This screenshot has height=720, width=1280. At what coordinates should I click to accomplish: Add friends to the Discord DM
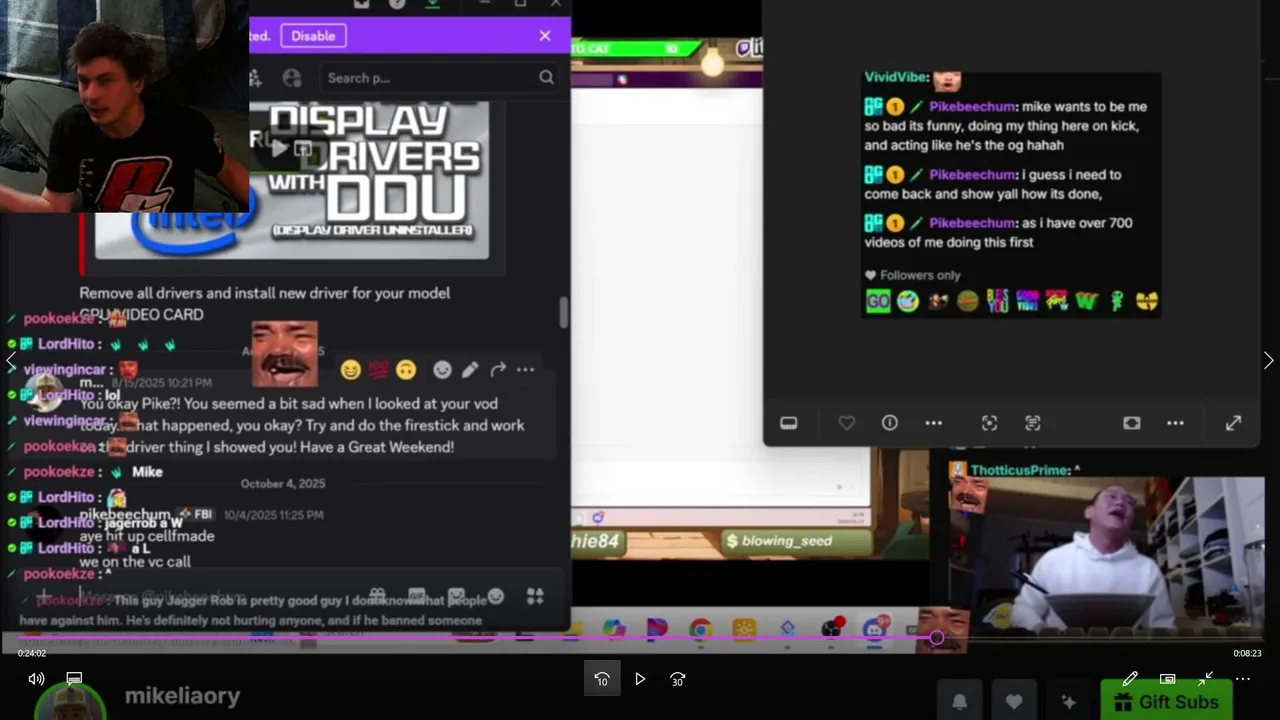[x=256, y=77]
